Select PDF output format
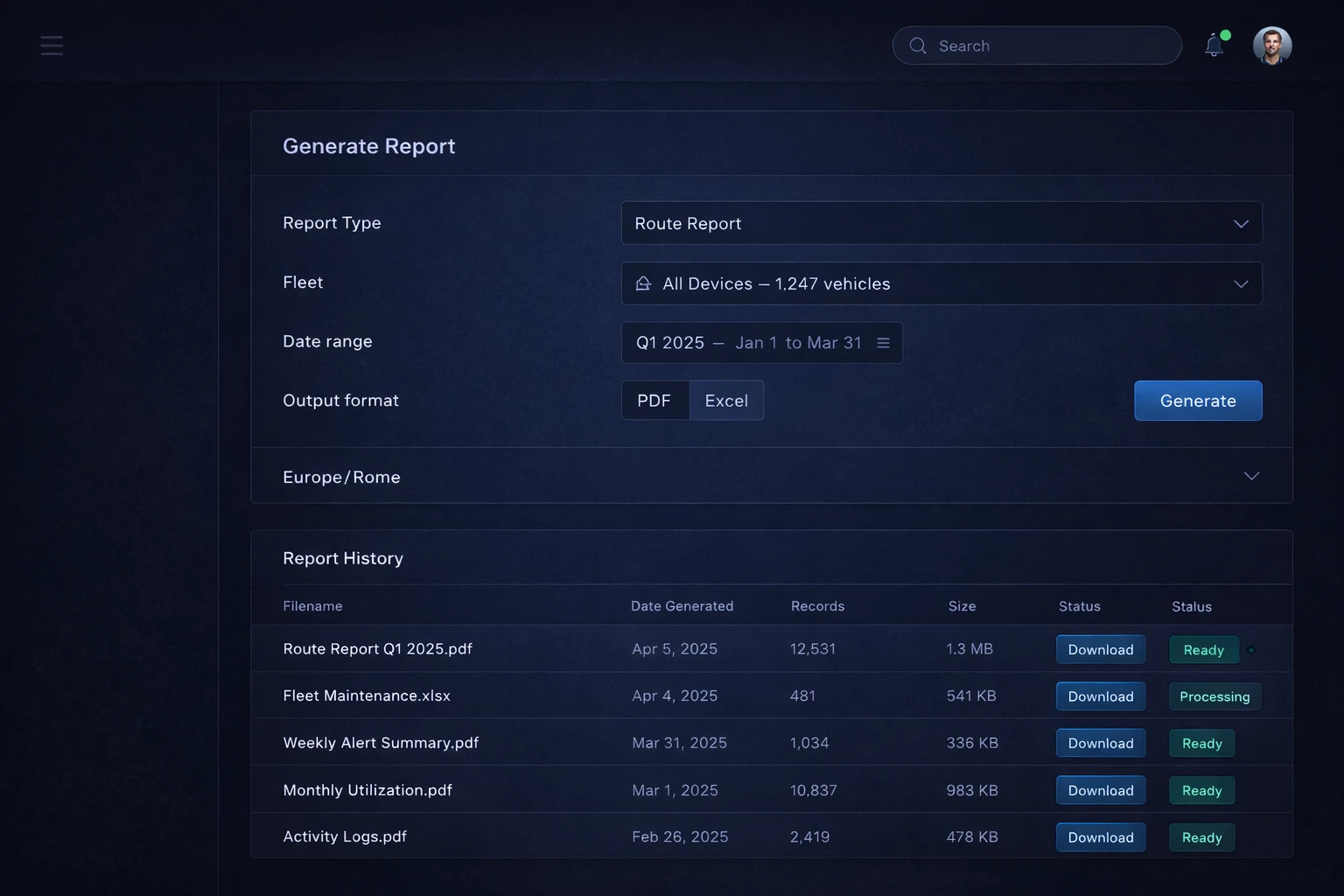The height and width of the screenshot is (896, 1344). click(654, 401)
